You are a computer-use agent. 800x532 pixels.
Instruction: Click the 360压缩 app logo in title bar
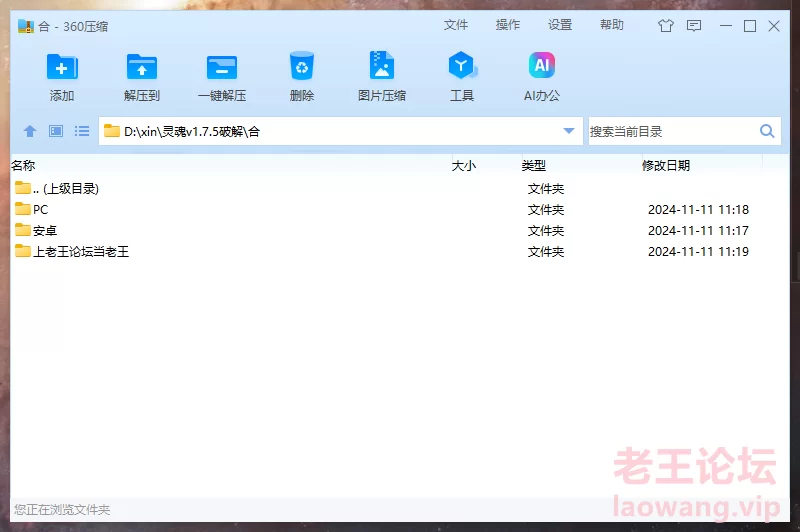pos(26,26)
